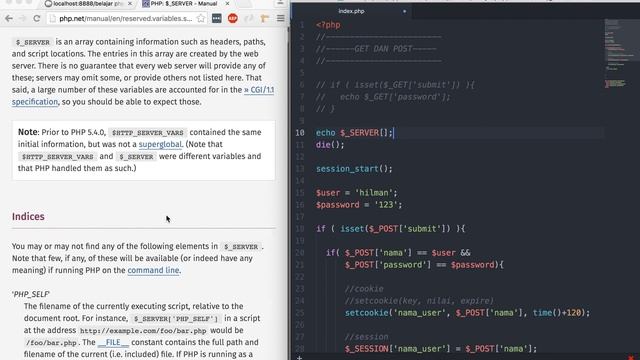Focus the php.net address bar
The width and height of the screenshot is (640, 360).
point(126,18)
